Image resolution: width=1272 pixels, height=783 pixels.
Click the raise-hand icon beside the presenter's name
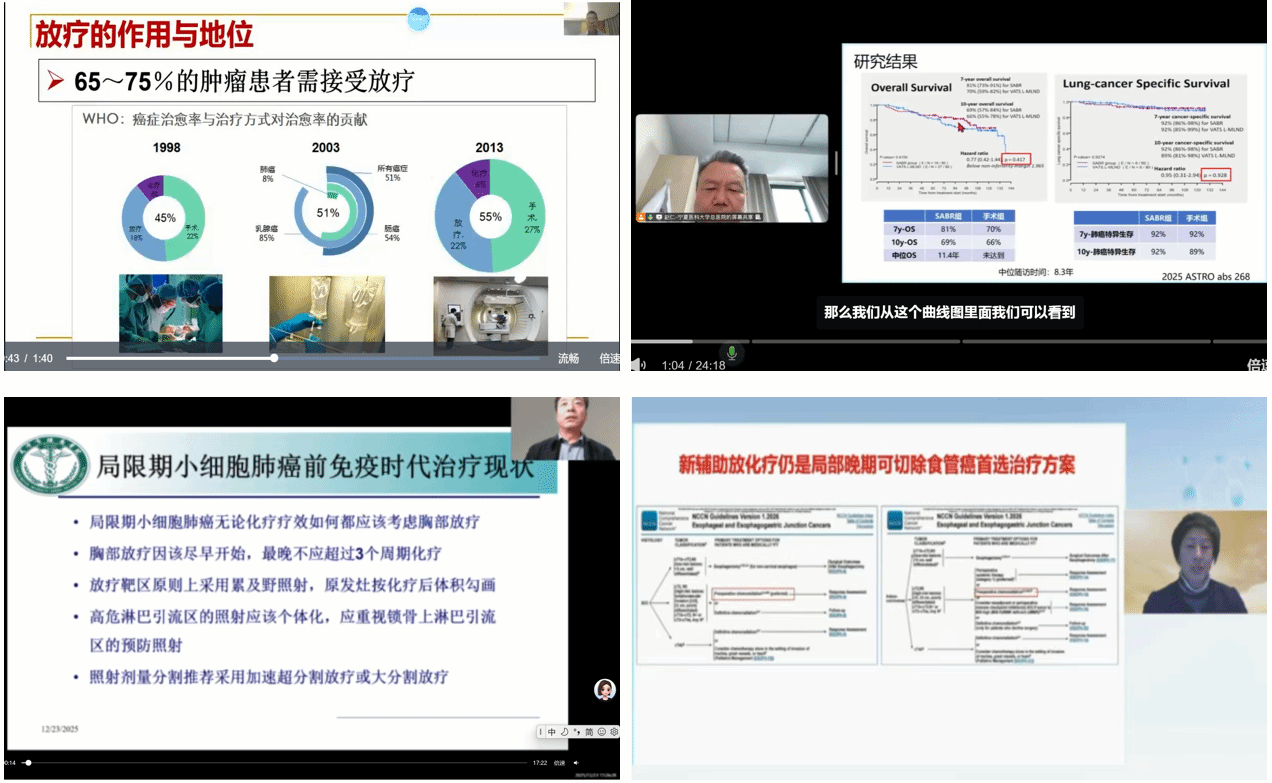[641, 216]
